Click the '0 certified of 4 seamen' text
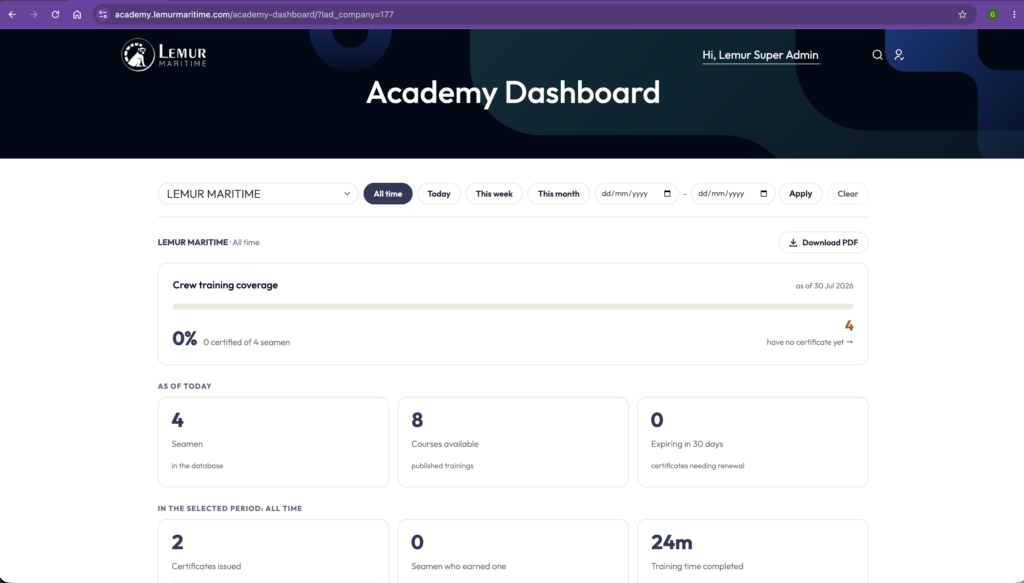 [246, 342]
